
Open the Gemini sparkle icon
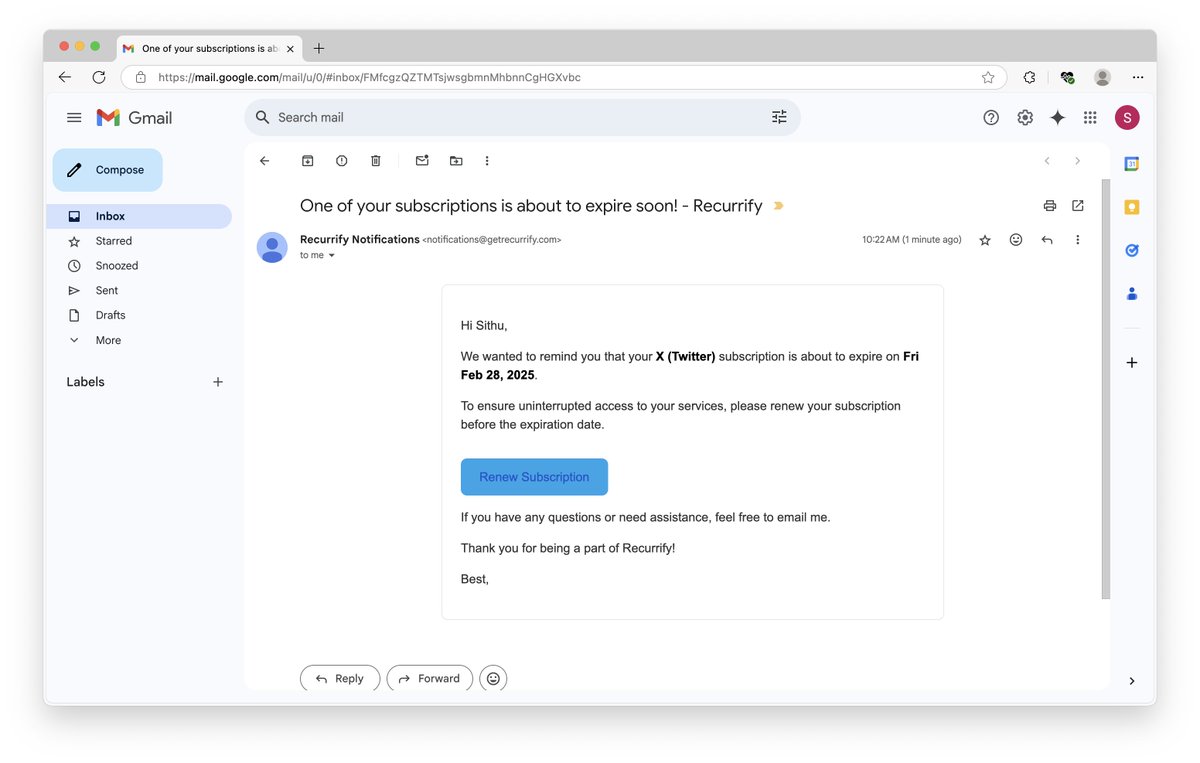[x=1058, y=118]
